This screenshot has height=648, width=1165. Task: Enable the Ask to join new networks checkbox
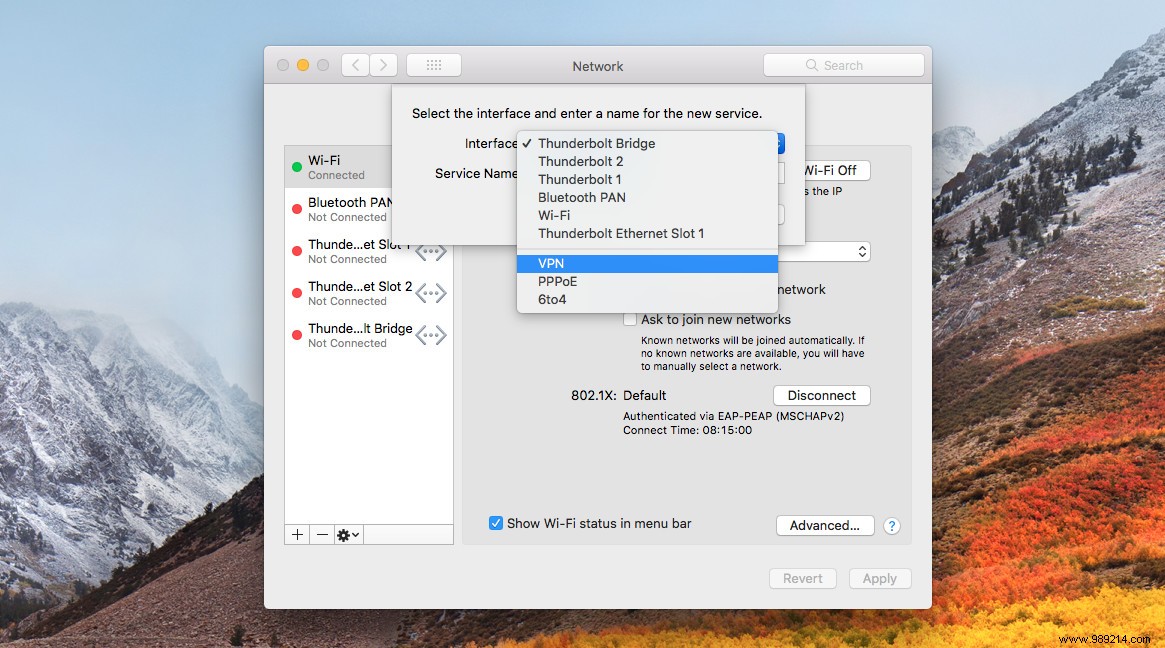631,318
